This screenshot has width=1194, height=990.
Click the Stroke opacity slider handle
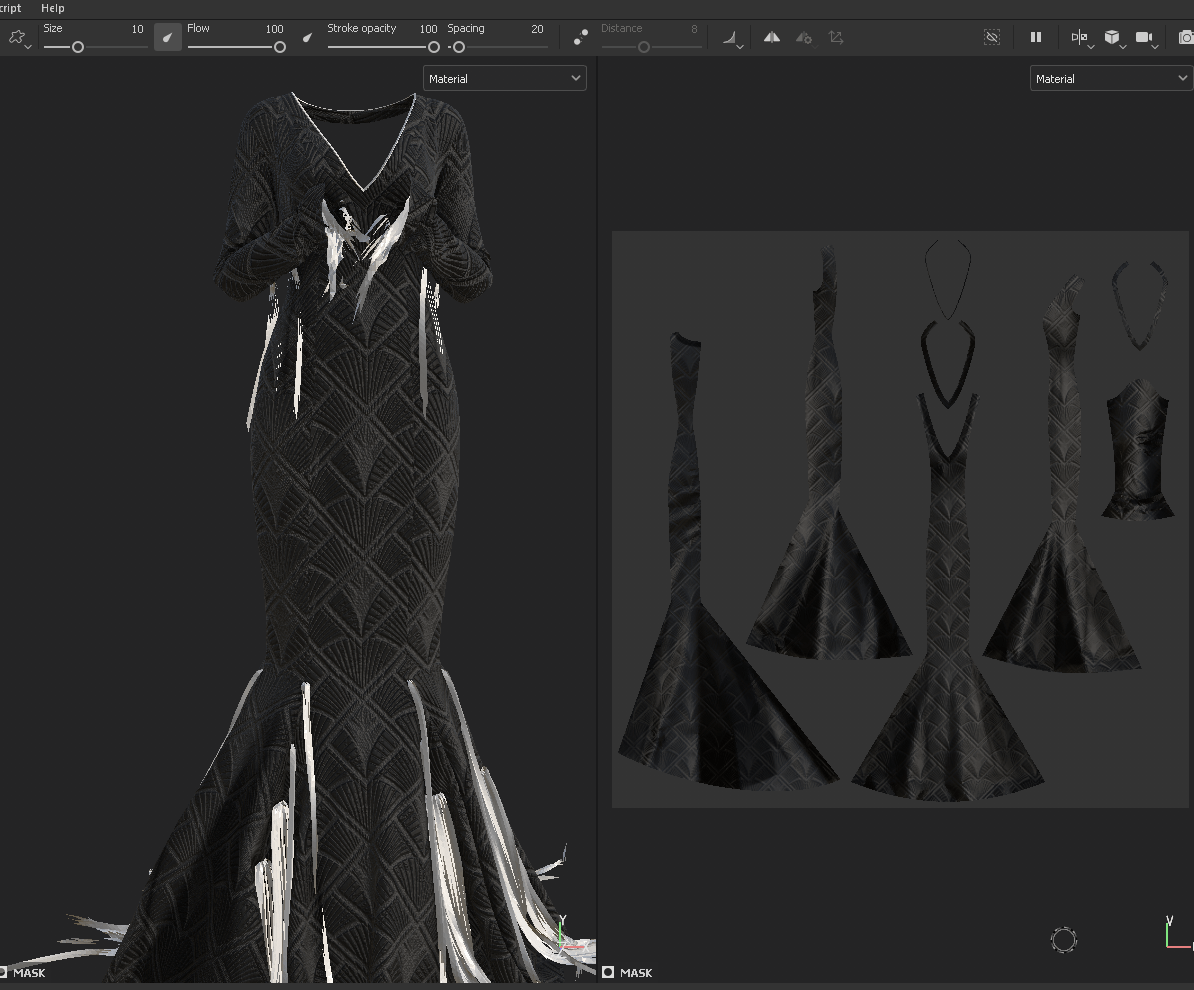pyautogui.click(x=434, y=47)
